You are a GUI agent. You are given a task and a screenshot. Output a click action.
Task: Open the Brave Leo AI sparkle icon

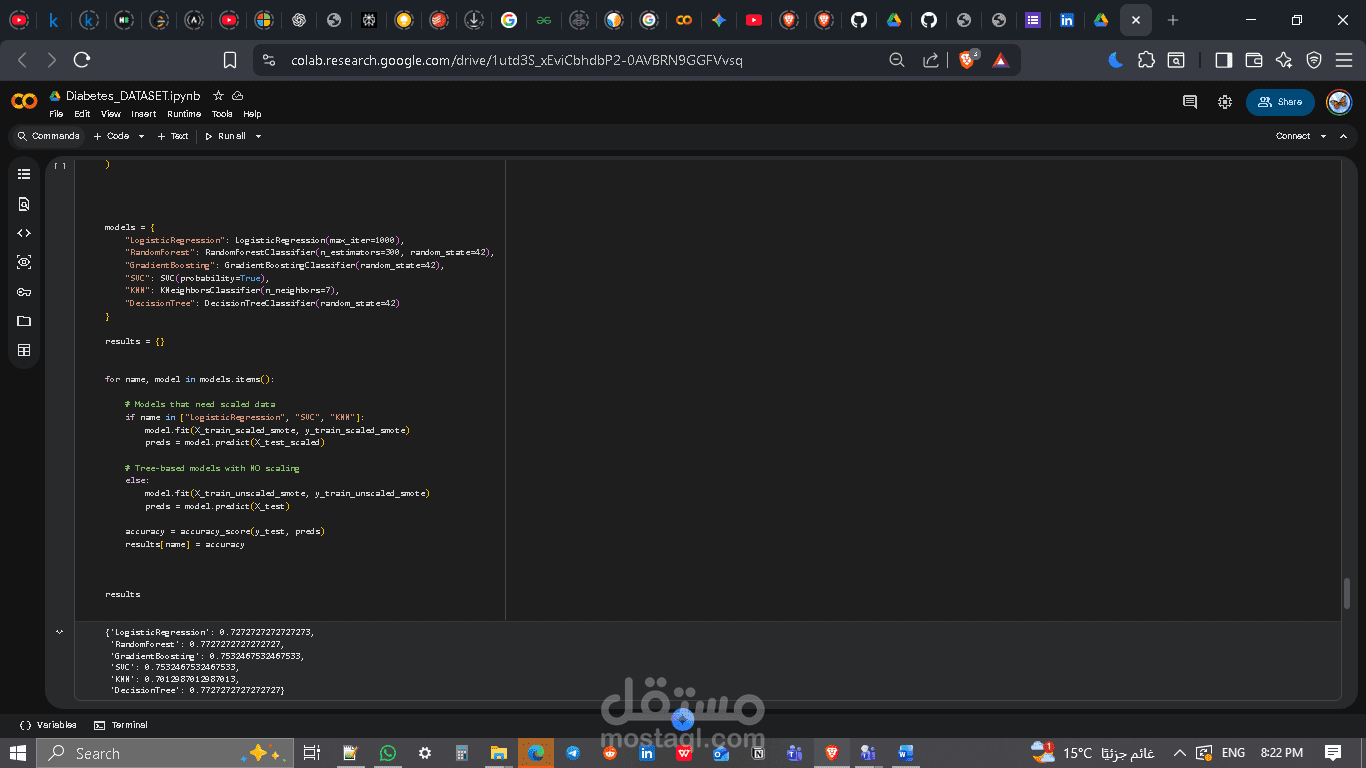(1284, 60)
